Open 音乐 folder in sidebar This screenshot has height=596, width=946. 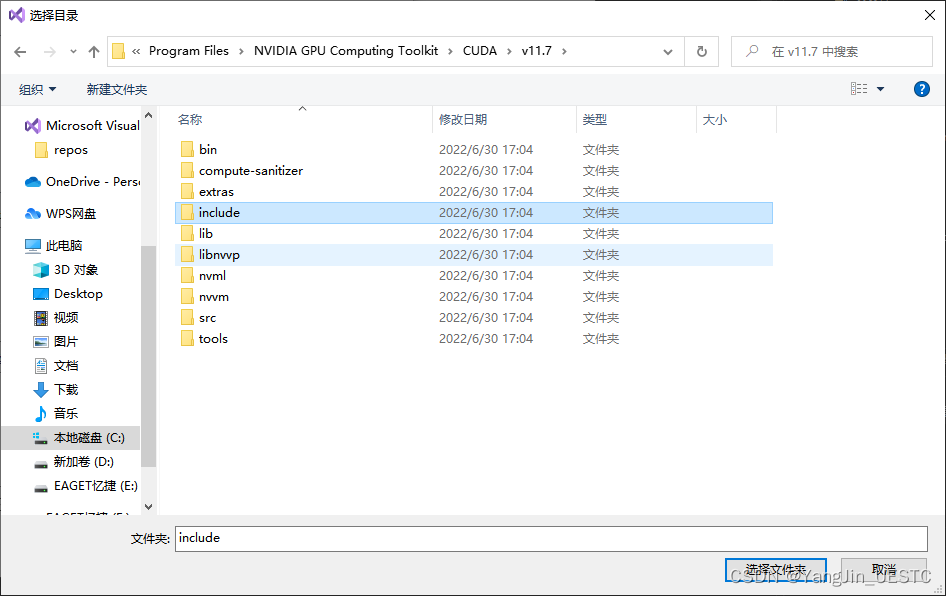(x=56, y=413)
